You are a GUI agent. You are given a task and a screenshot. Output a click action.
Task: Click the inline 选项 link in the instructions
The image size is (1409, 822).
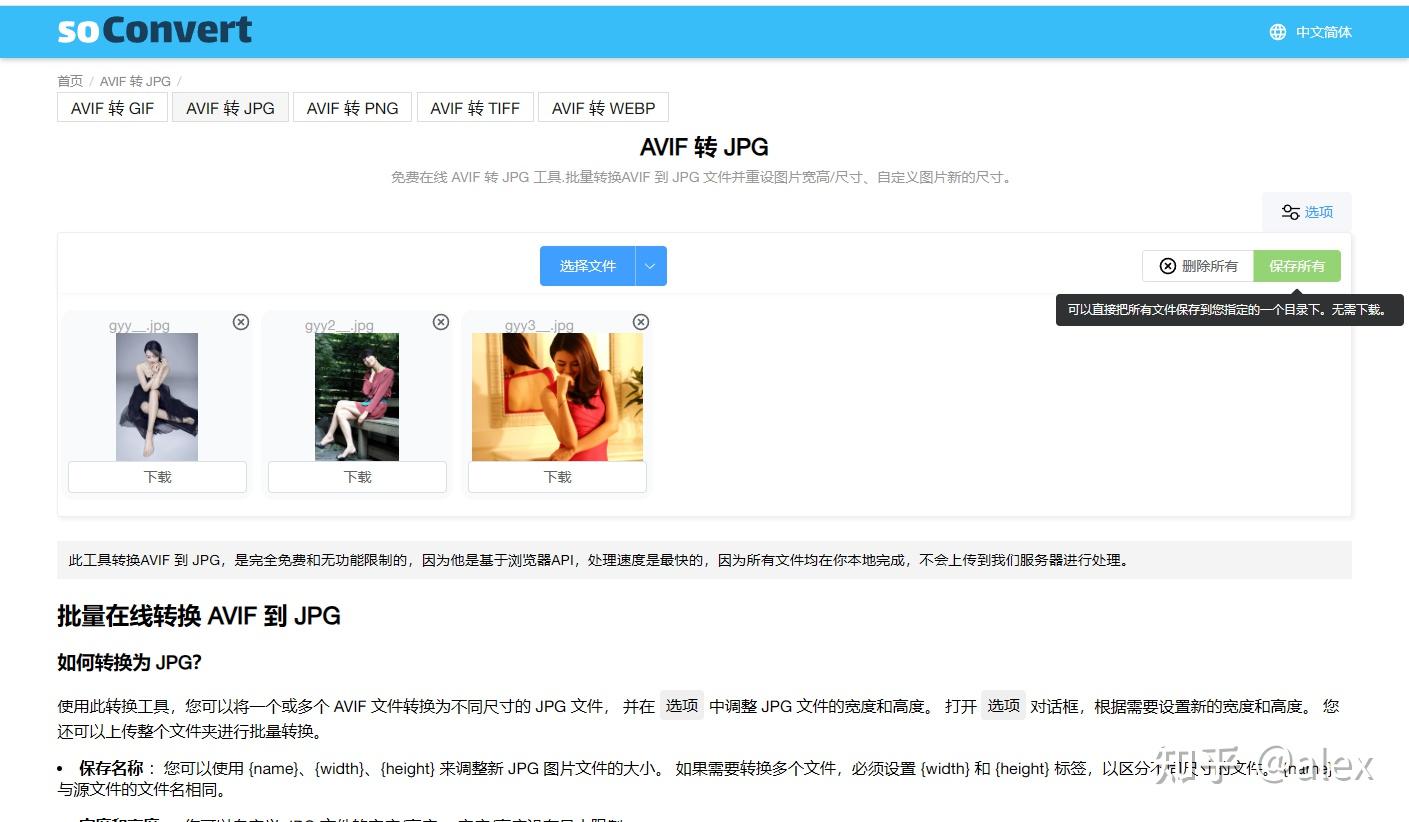click(682, 705)
